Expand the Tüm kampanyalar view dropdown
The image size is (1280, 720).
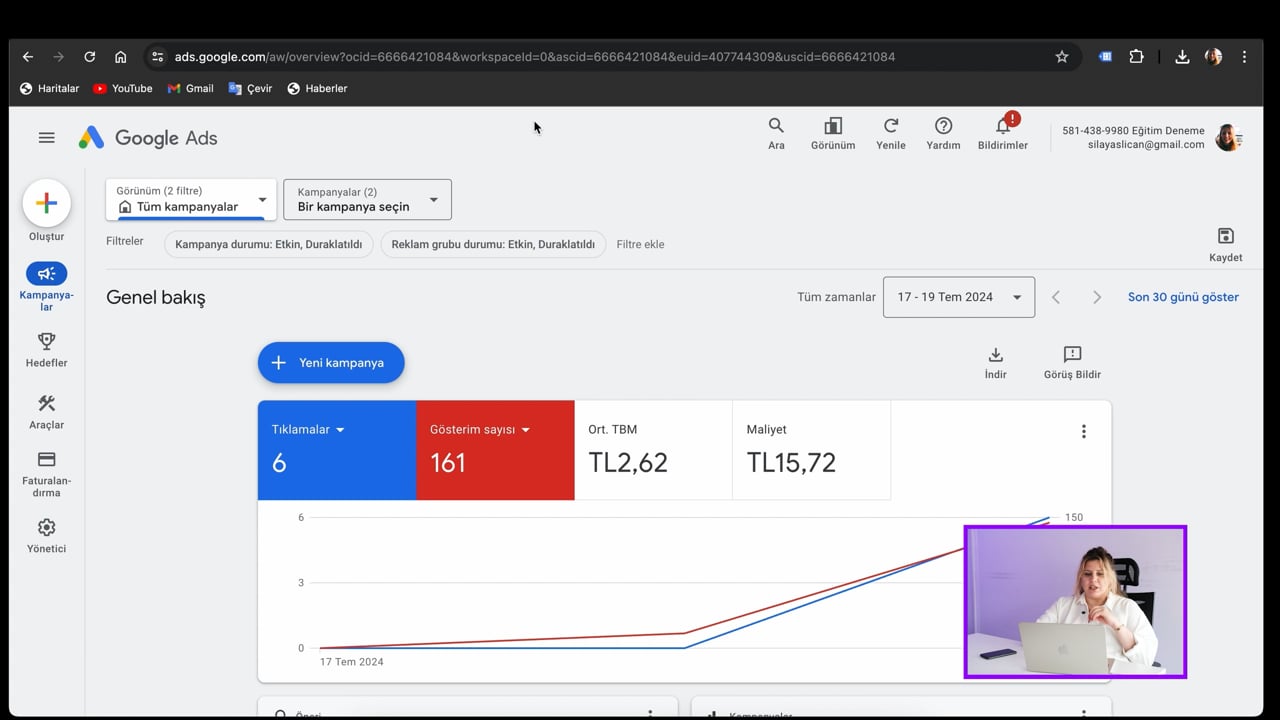(191, 199)
